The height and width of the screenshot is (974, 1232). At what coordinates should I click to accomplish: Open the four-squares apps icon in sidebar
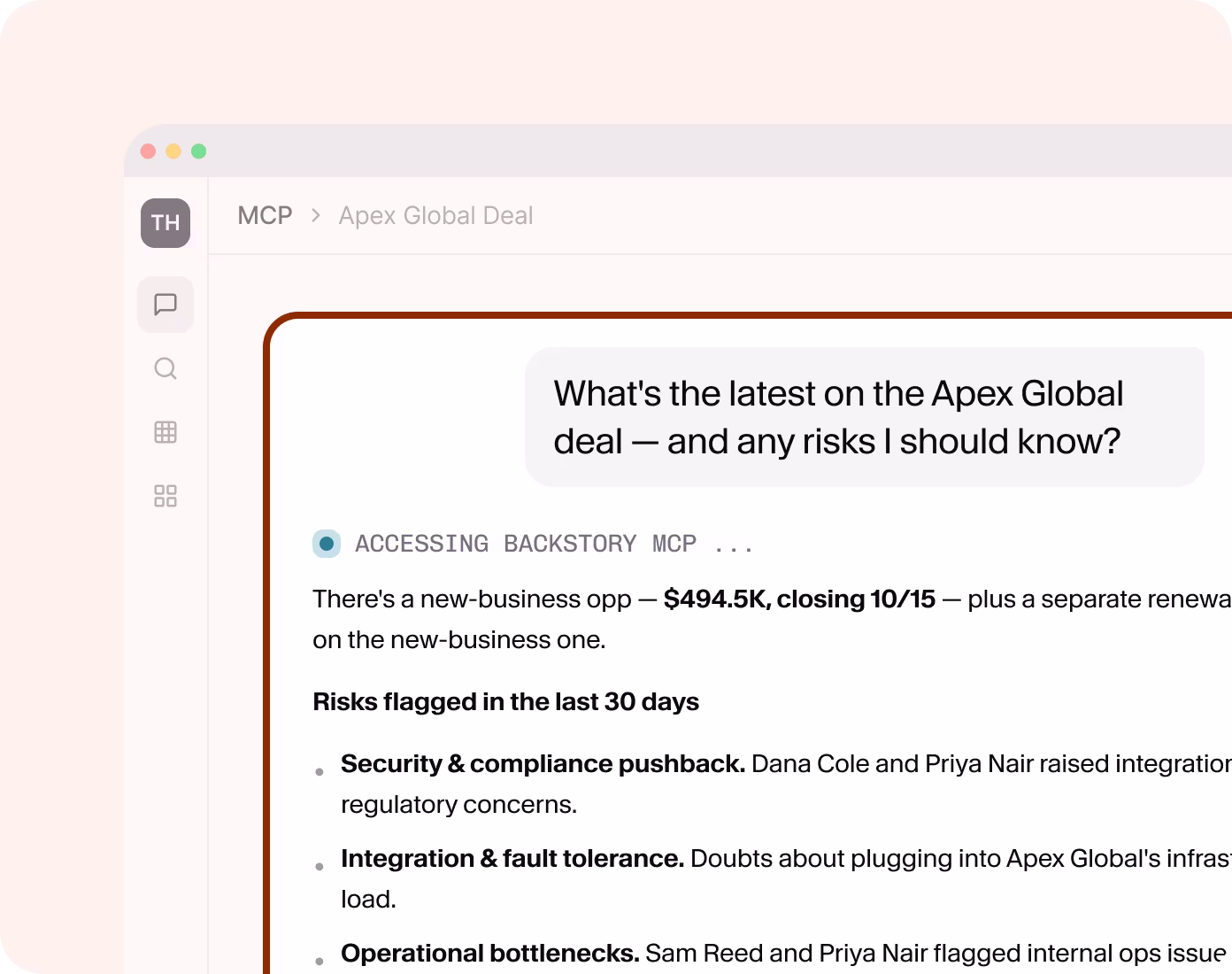[166, 496]
